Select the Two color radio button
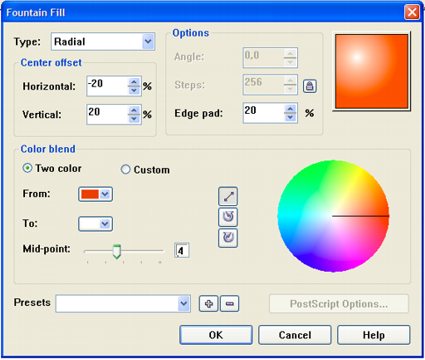The width and height of the screenshot is (425, 360). point(27,168)
